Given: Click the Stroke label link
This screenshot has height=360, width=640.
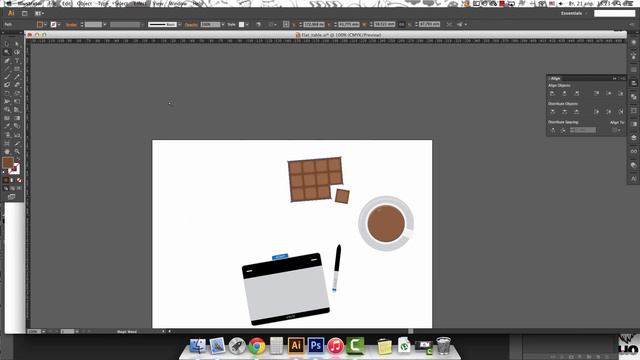Looking at the screenshot, I should pos(71,24).
